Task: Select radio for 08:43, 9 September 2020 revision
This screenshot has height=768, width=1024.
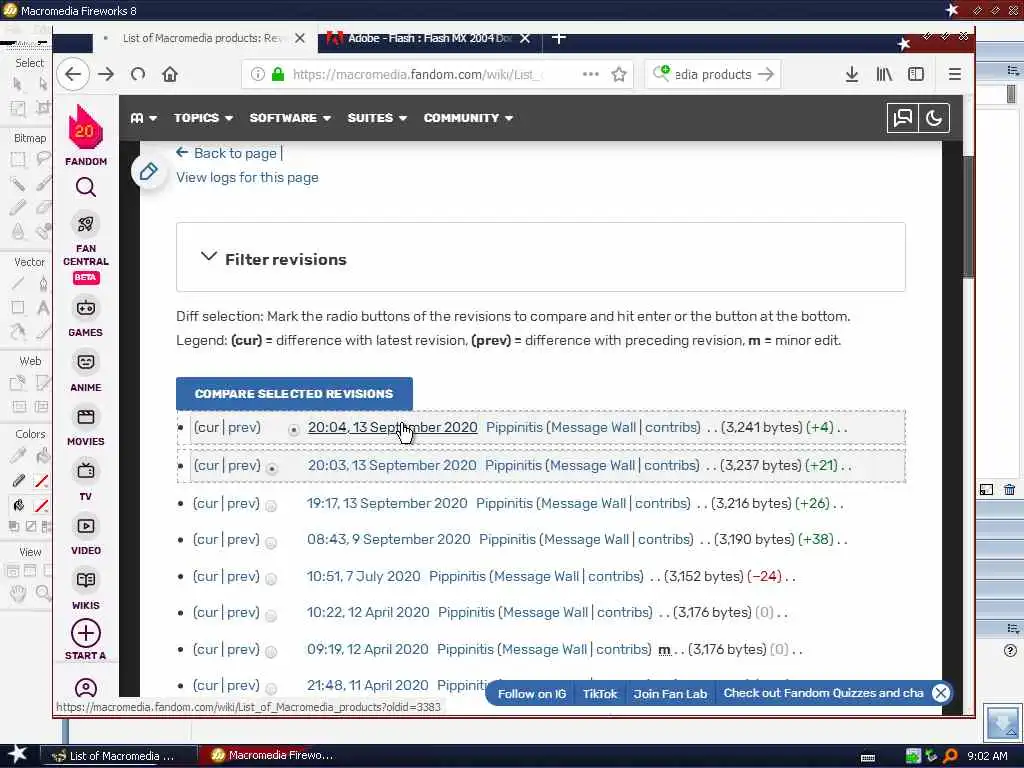Action: click(271, 542)
